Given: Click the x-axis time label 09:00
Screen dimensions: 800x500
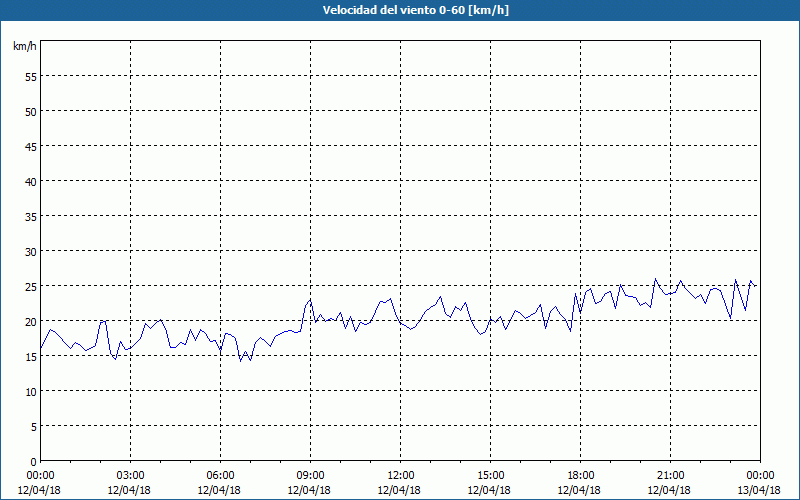Looking at the screenshot, I should point(310,476).
